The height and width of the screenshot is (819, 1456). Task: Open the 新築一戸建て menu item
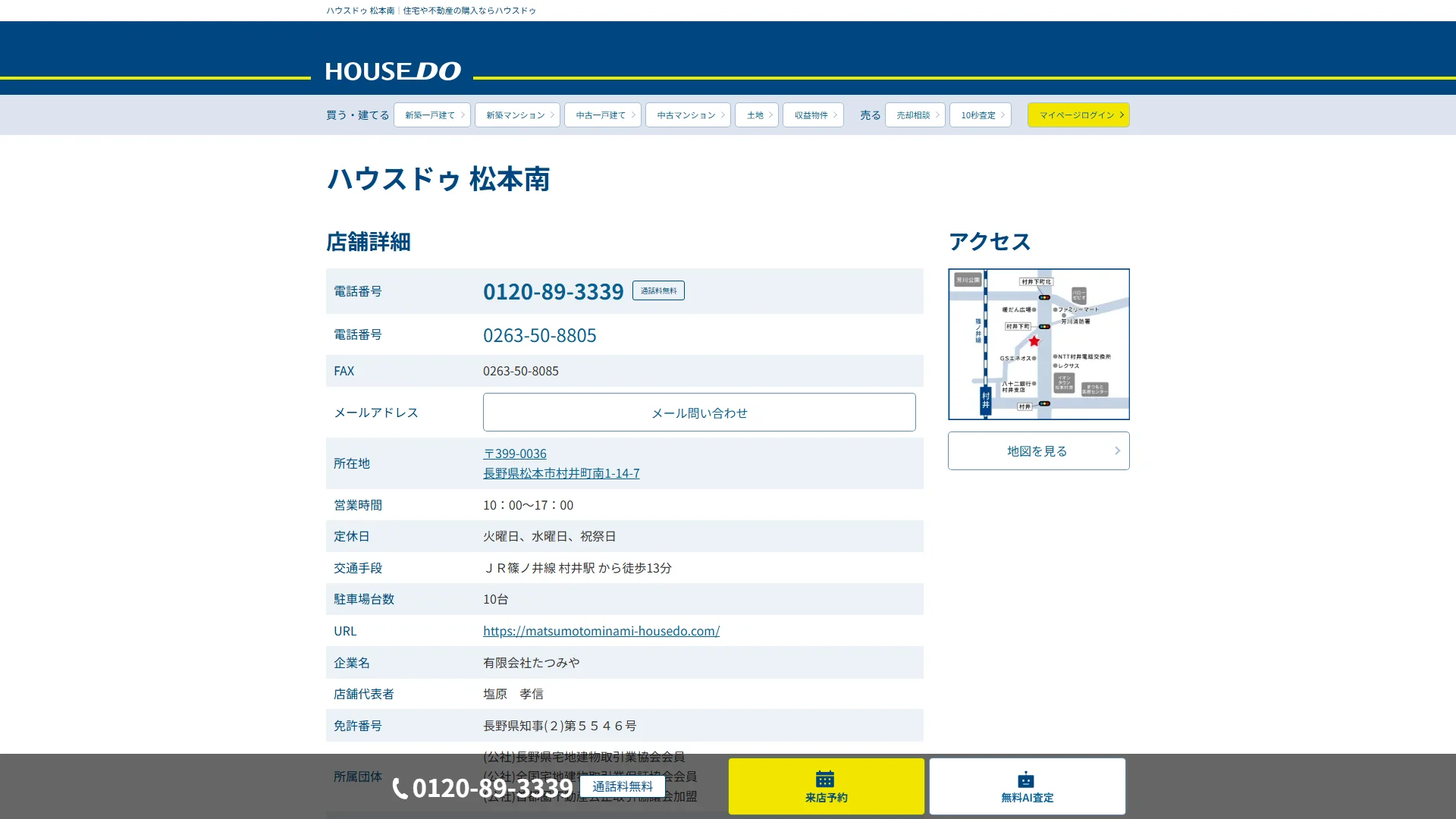(432, 115)
